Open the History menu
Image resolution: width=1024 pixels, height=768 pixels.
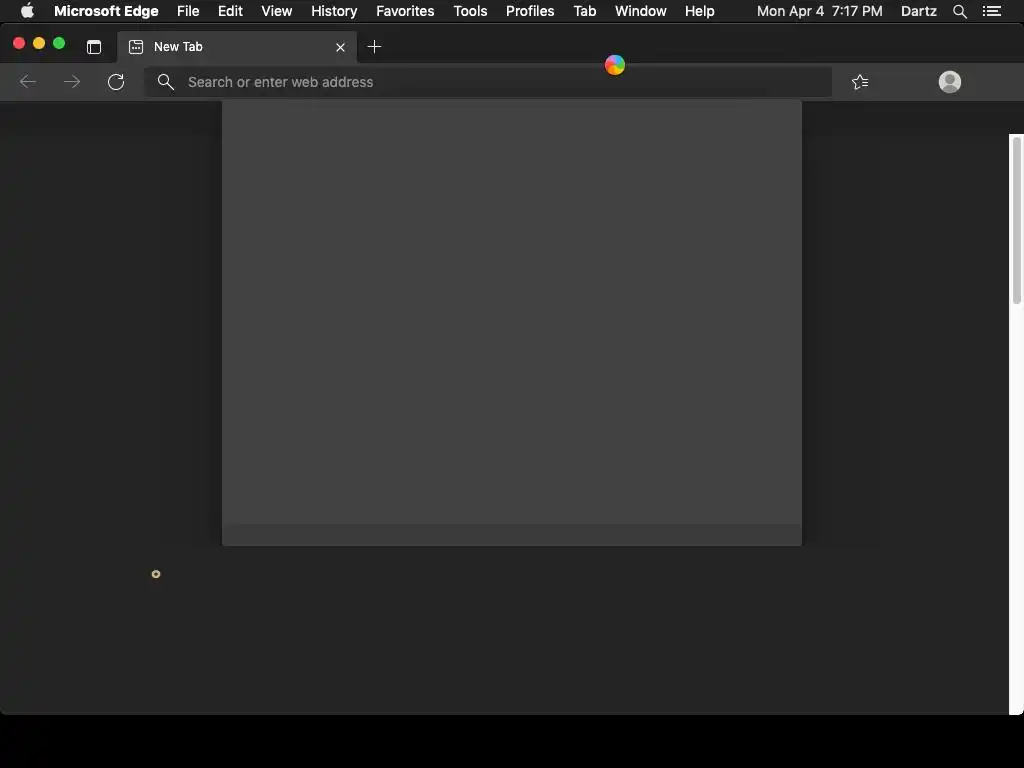click(334, 11)
